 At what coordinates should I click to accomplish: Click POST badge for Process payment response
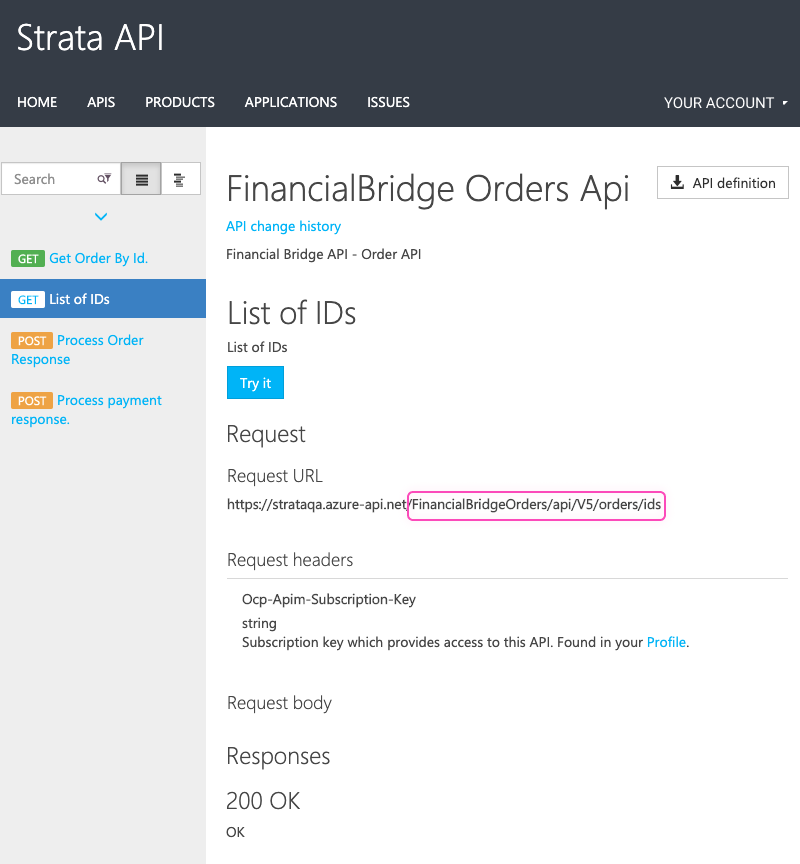point(32,401)
